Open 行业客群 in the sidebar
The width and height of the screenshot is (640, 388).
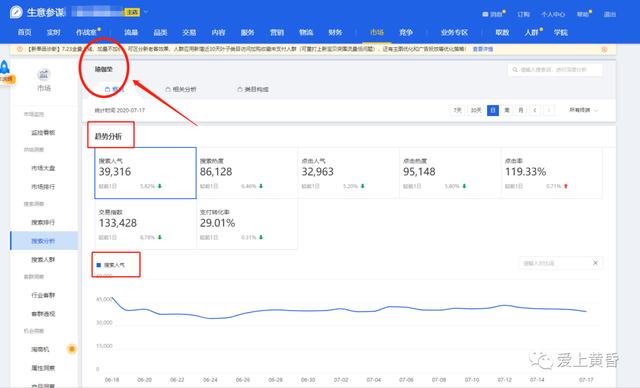[43, 295]
